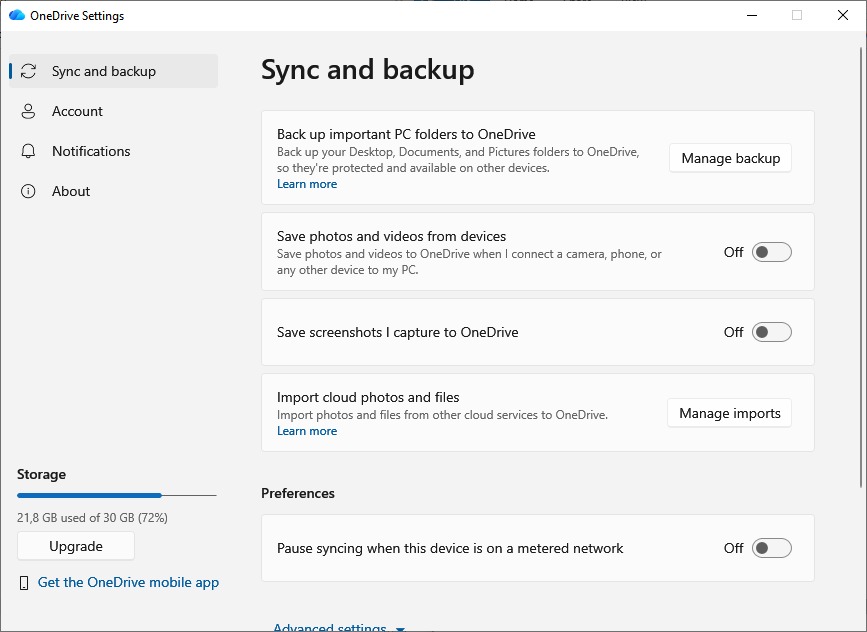Open the Sync and backup section
867x632 pixels.
click(113, 71)
